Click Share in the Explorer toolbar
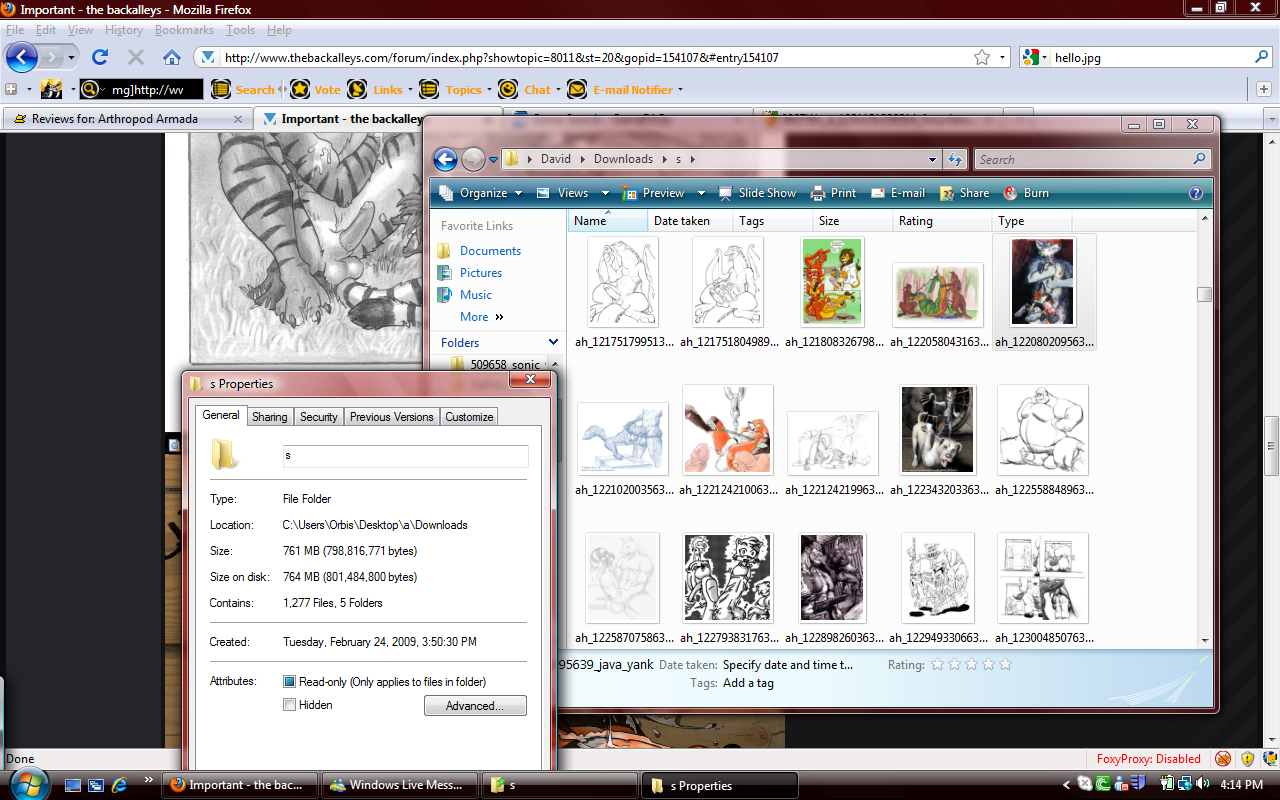1280x800 pixels. [964, 193]
